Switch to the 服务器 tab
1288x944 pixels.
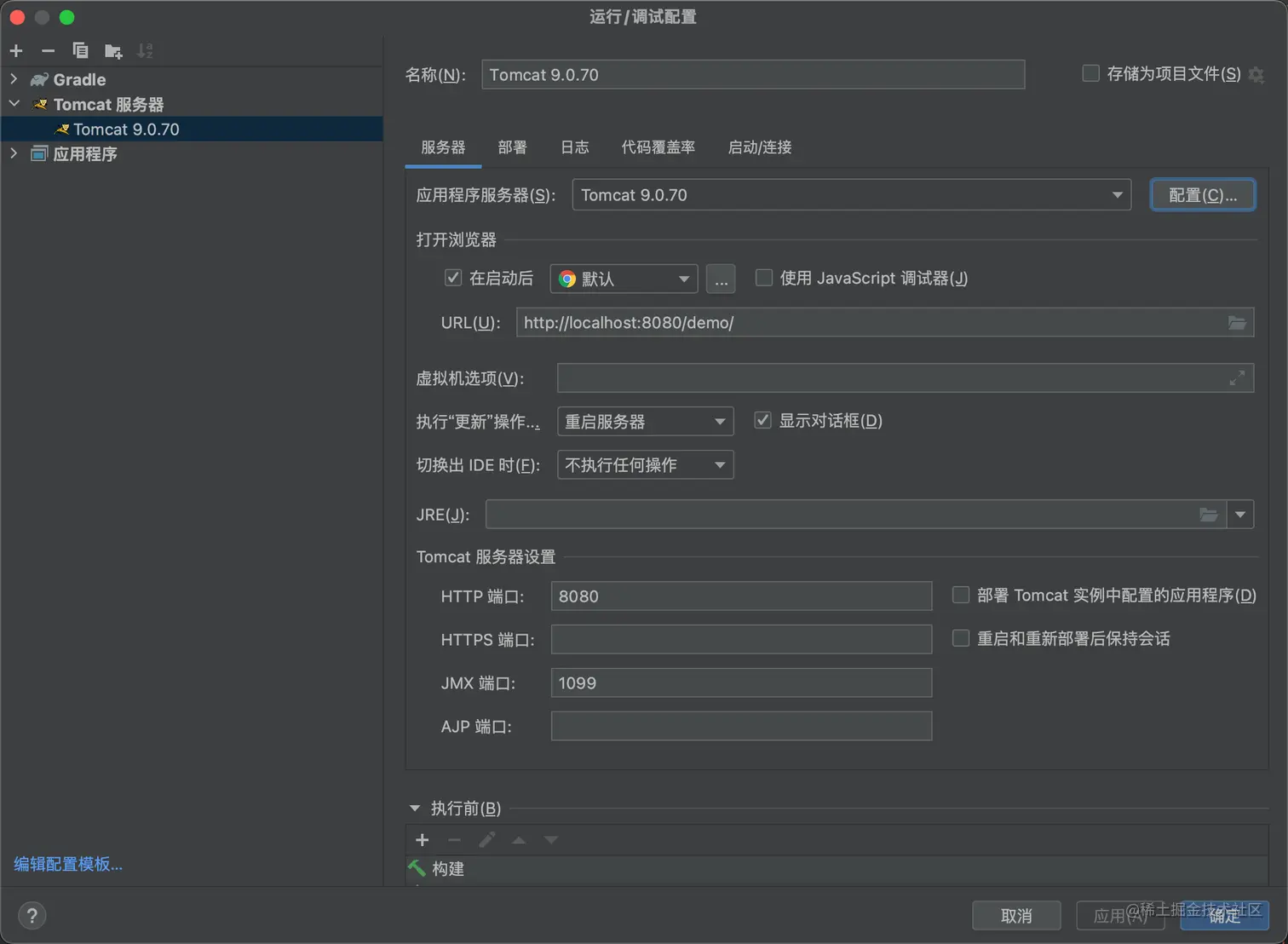(443, 147)
